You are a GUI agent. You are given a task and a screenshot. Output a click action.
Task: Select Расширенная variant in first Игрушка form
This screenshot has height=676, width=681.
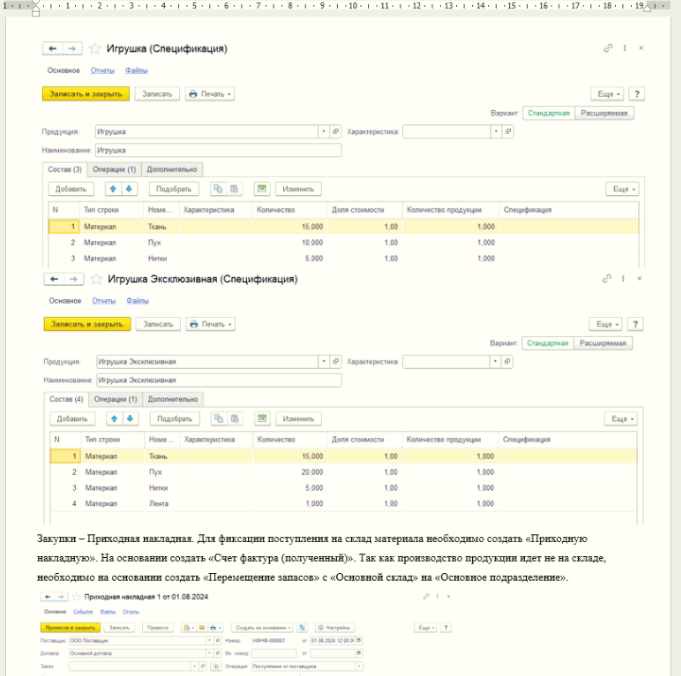pyautogui.click(x=606, y=113)
